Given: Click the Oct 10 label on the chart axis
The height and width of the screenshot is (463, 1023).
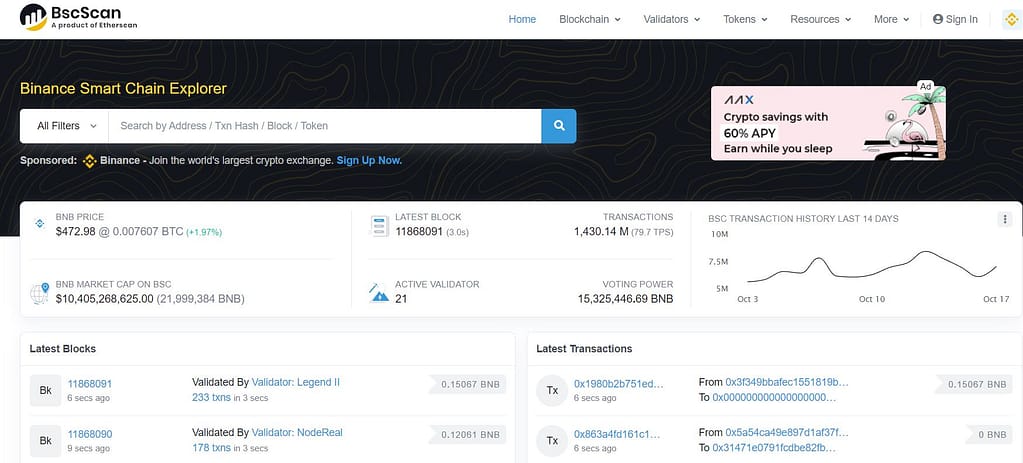Looking at the screenshot, I should pyautogui.click(x=871, y=299).
